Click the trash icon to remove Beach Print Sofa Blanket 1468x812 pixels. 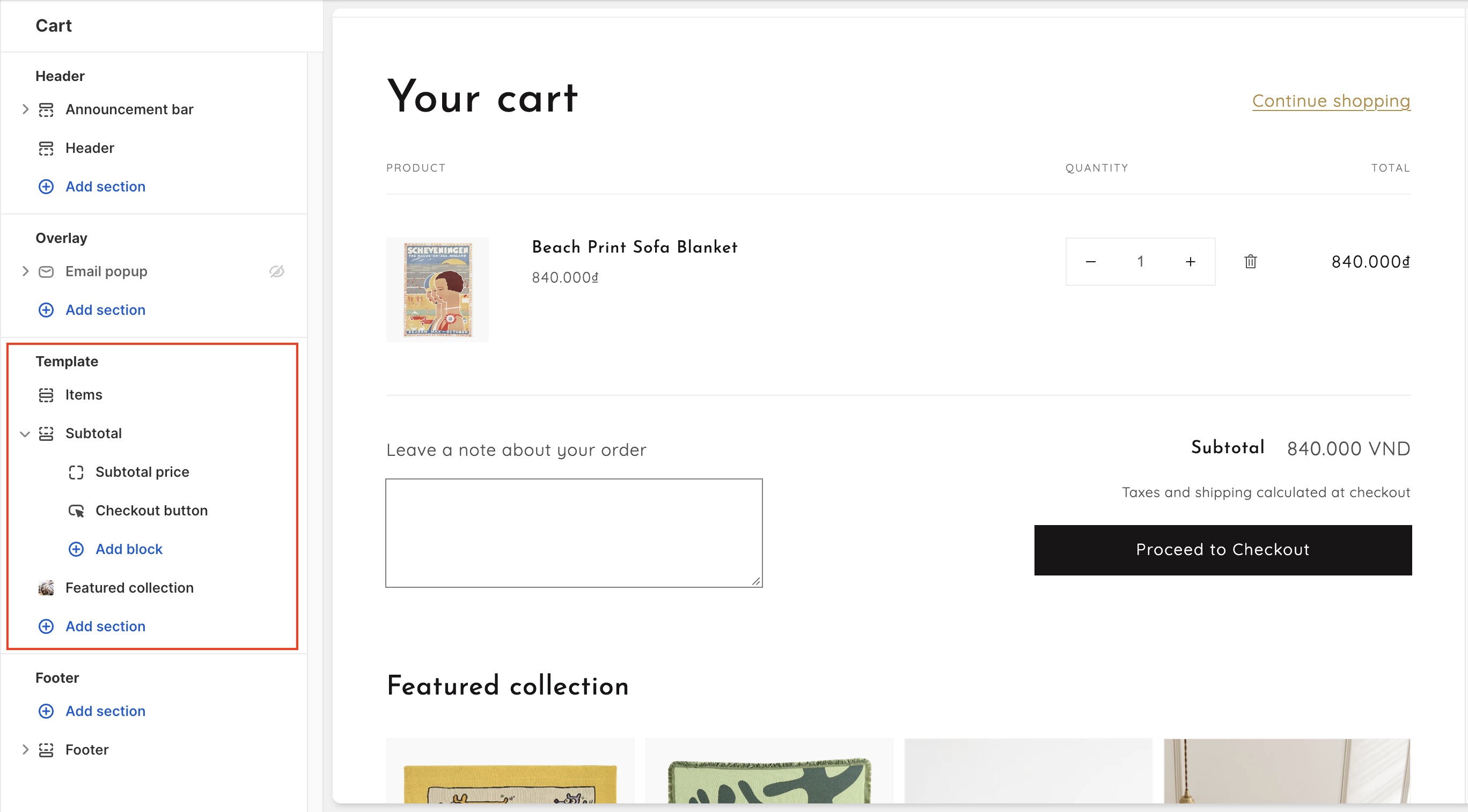[x=1250, y=262]
